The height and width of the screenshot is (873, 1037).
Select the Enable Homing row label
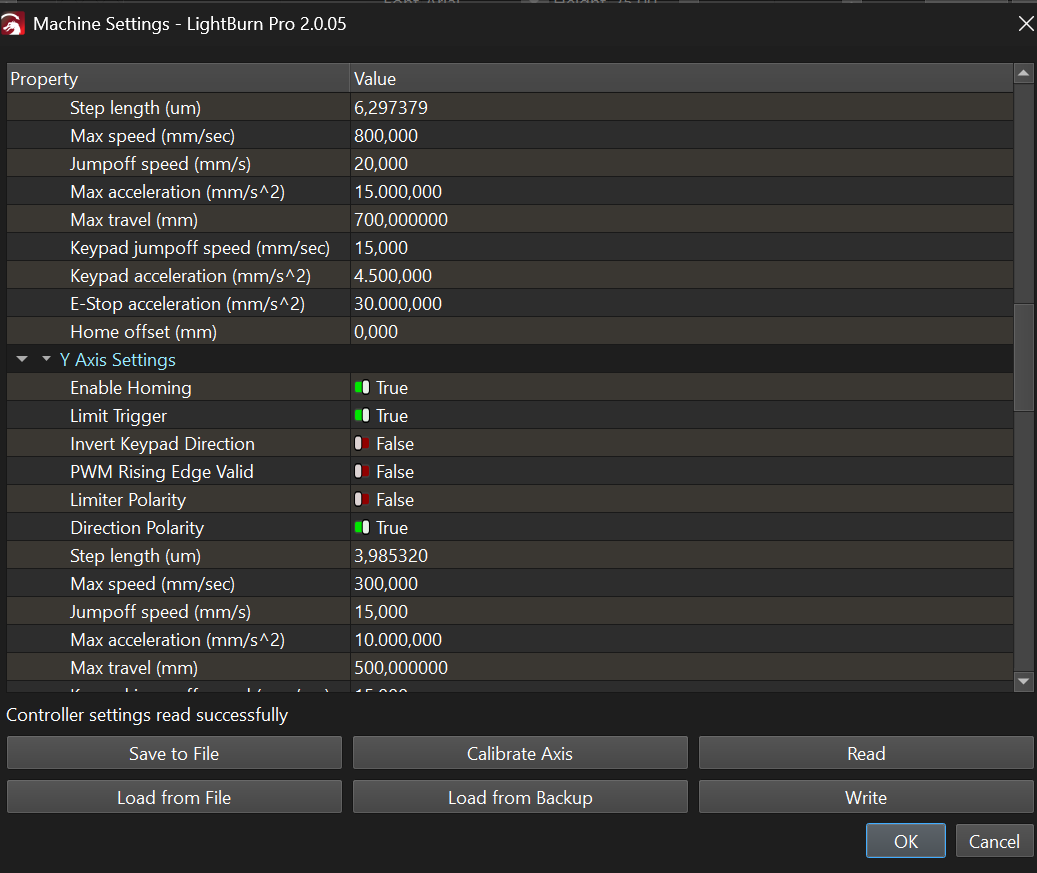(131, 388)
